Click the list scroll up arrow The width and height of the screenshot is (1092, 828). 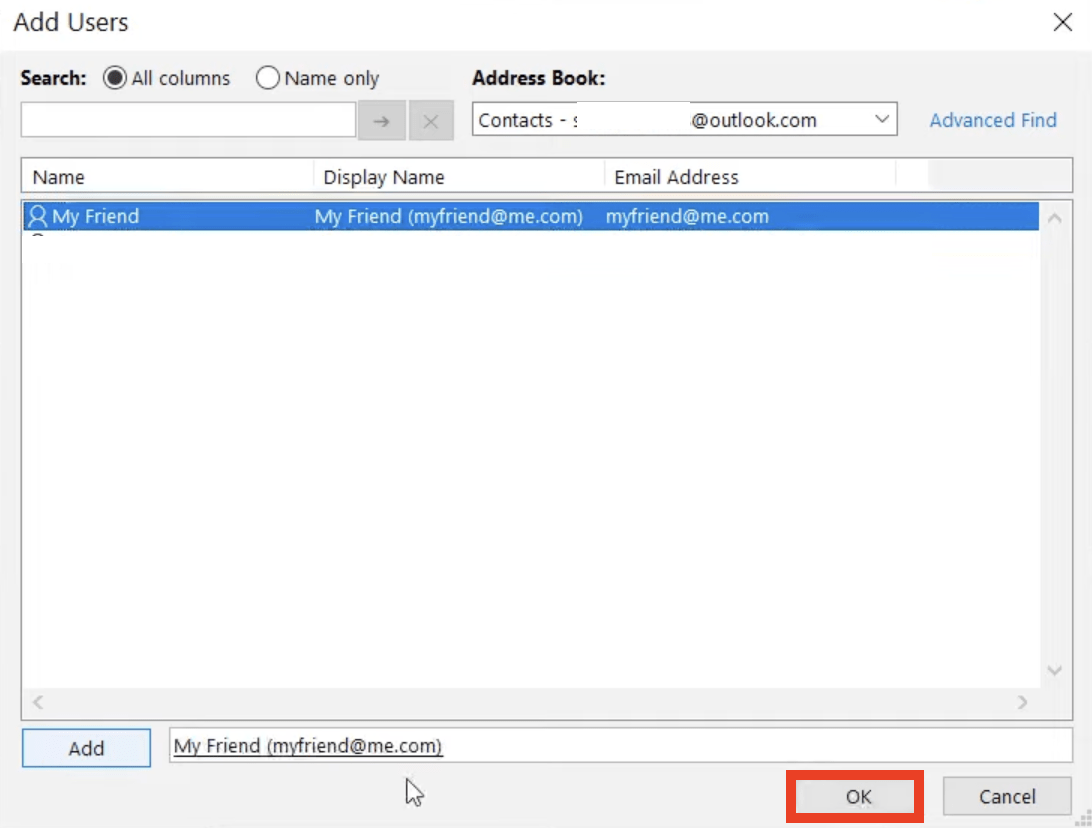point(1054,219)
